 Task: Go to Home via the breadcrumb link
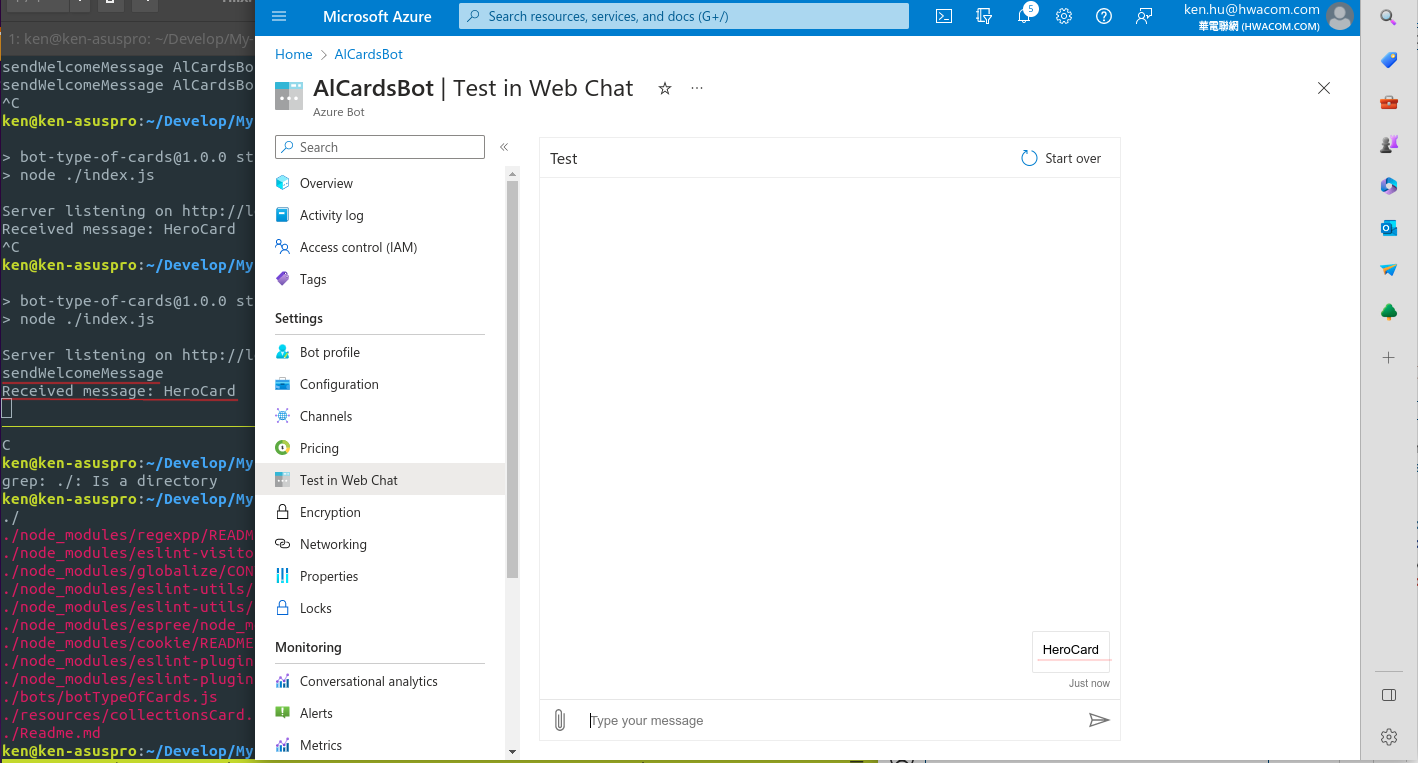click(293, 54)
